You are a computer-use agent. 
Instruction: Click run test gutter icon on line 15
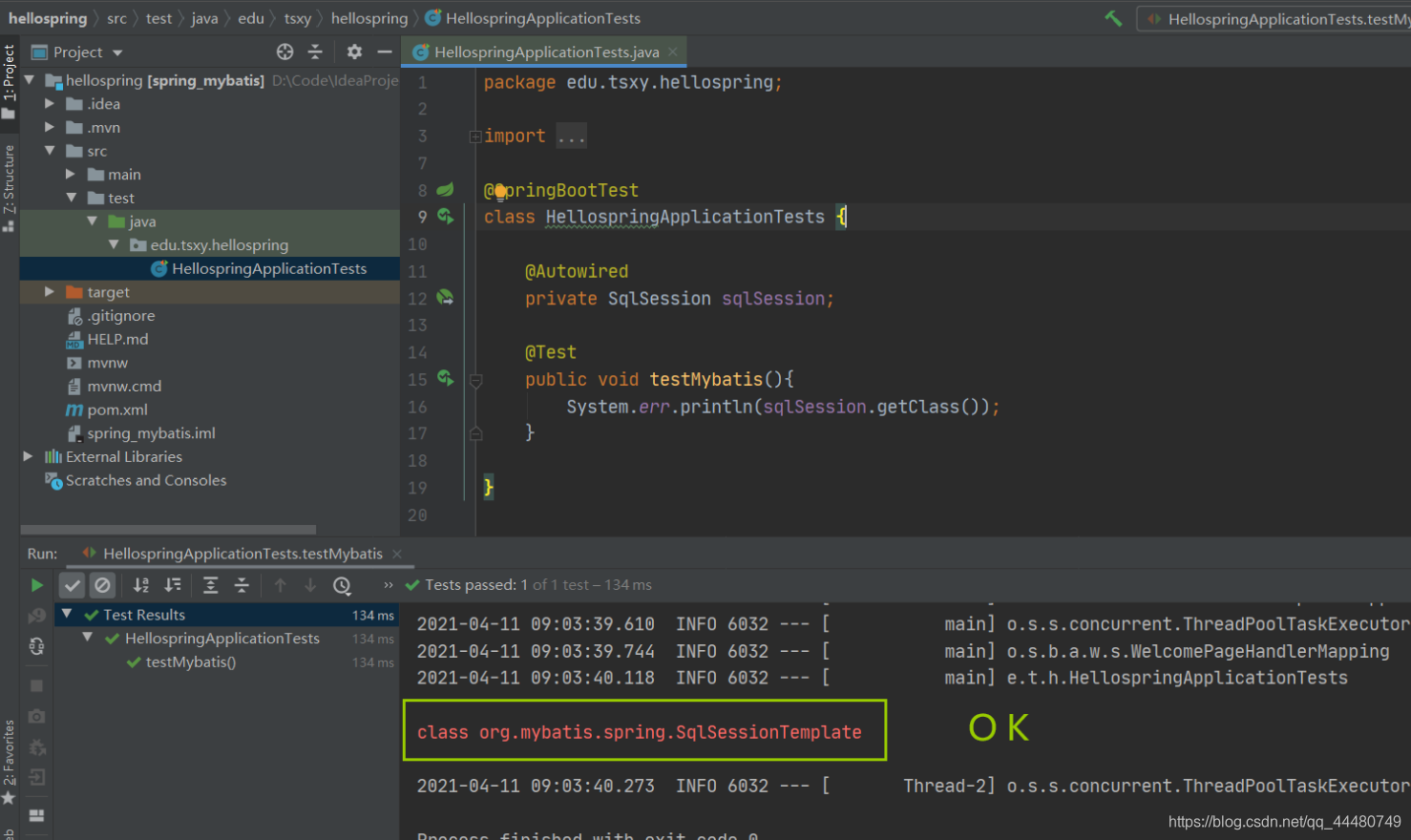pos(445,379)
